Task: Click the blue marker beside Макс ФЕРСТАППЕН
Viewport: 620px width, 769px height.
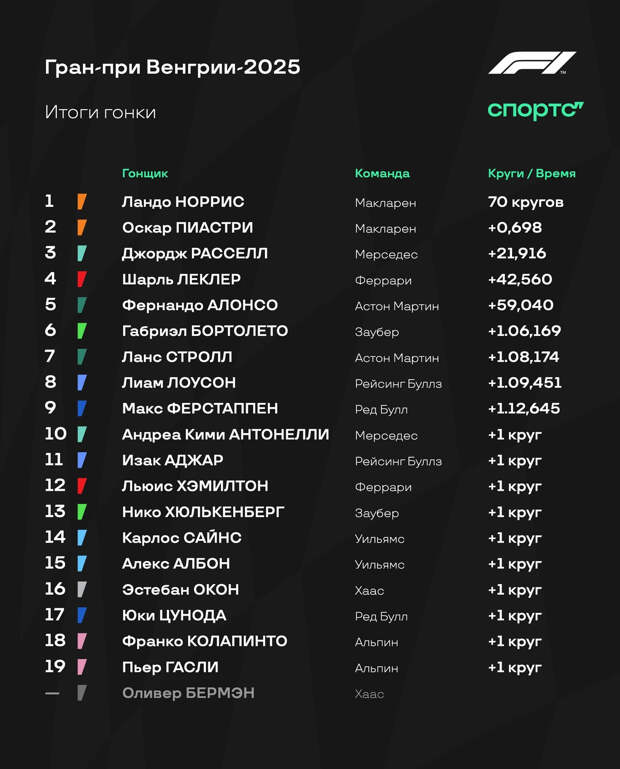Action: (82, 409)
